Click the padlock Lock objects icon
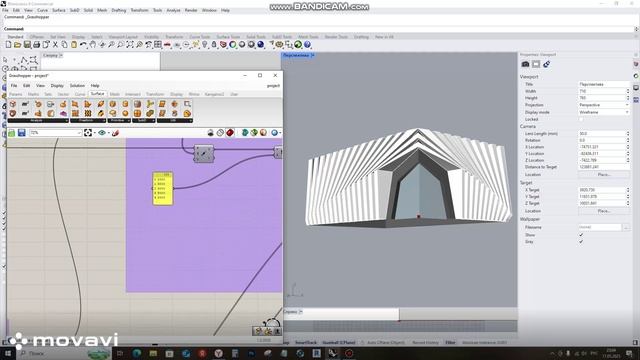Viewport: 640px width, 360px height. [214, 44]
